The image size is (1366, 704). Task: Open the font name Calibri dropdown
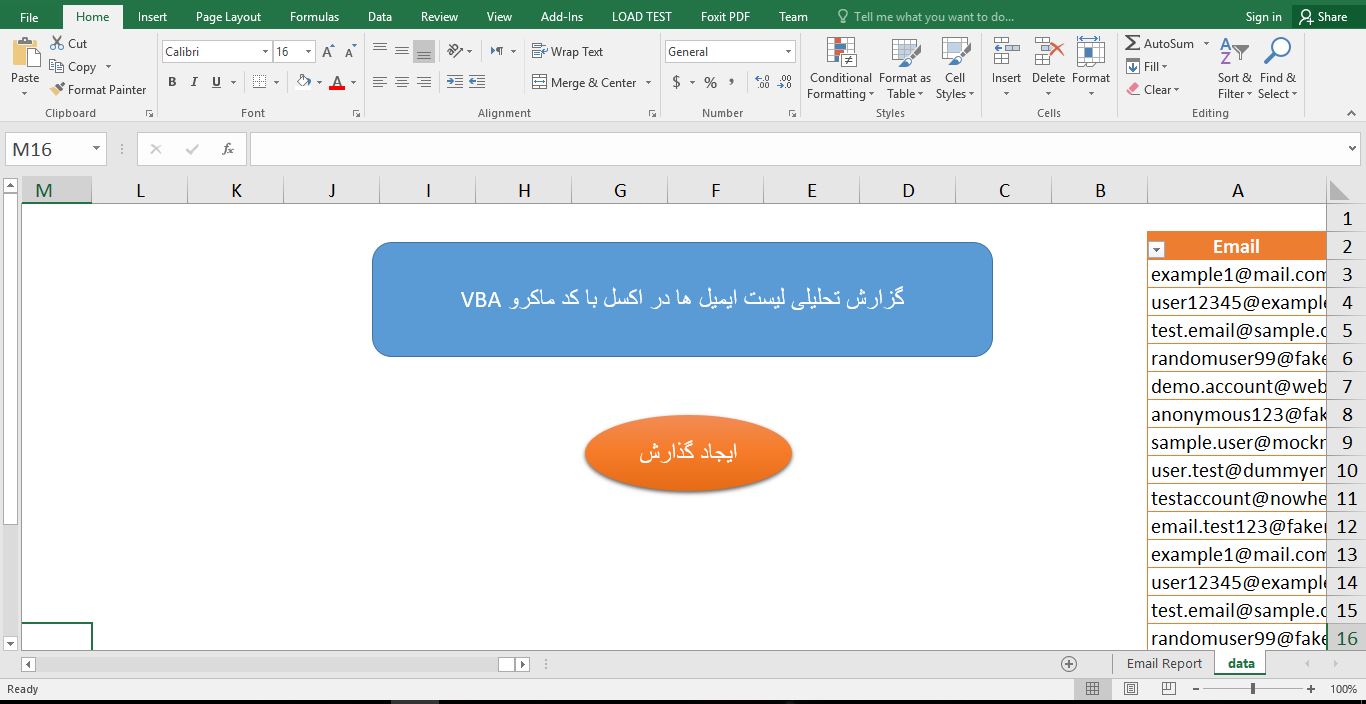(x=265, y=51)
